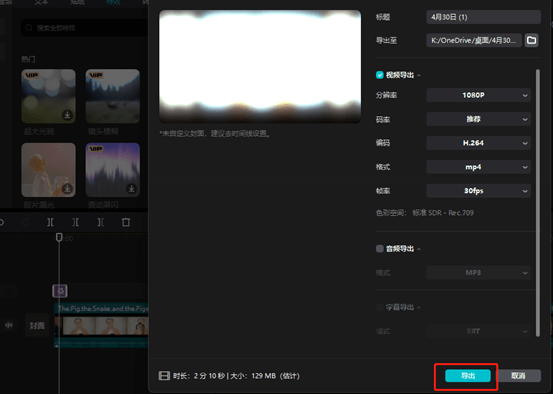
Task: Open the MP3 audio format dropdown
Action: [x=478, y=273]
